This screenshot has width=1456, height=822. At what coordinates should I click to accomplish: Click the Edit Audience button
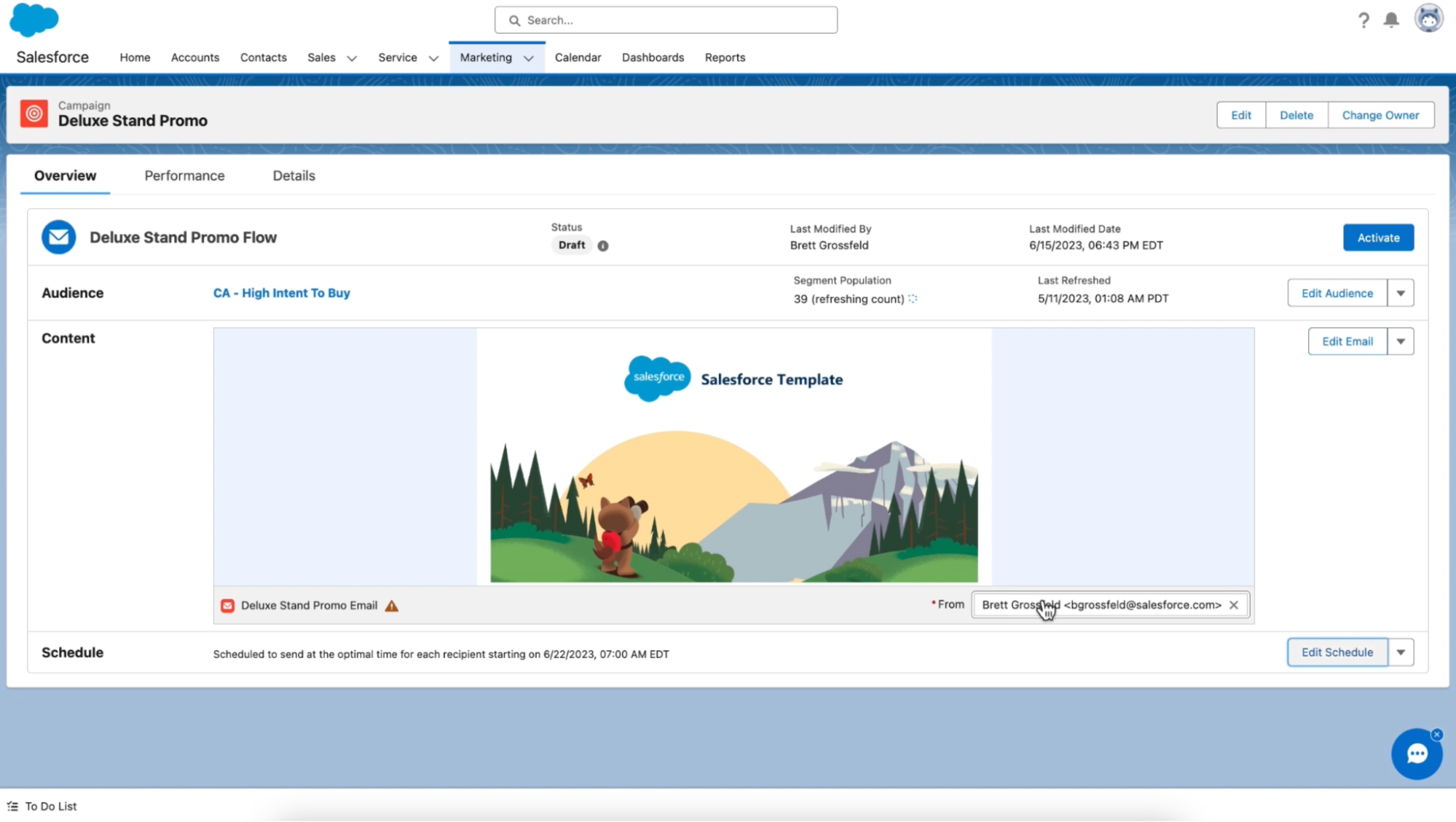click(1337, 293)
